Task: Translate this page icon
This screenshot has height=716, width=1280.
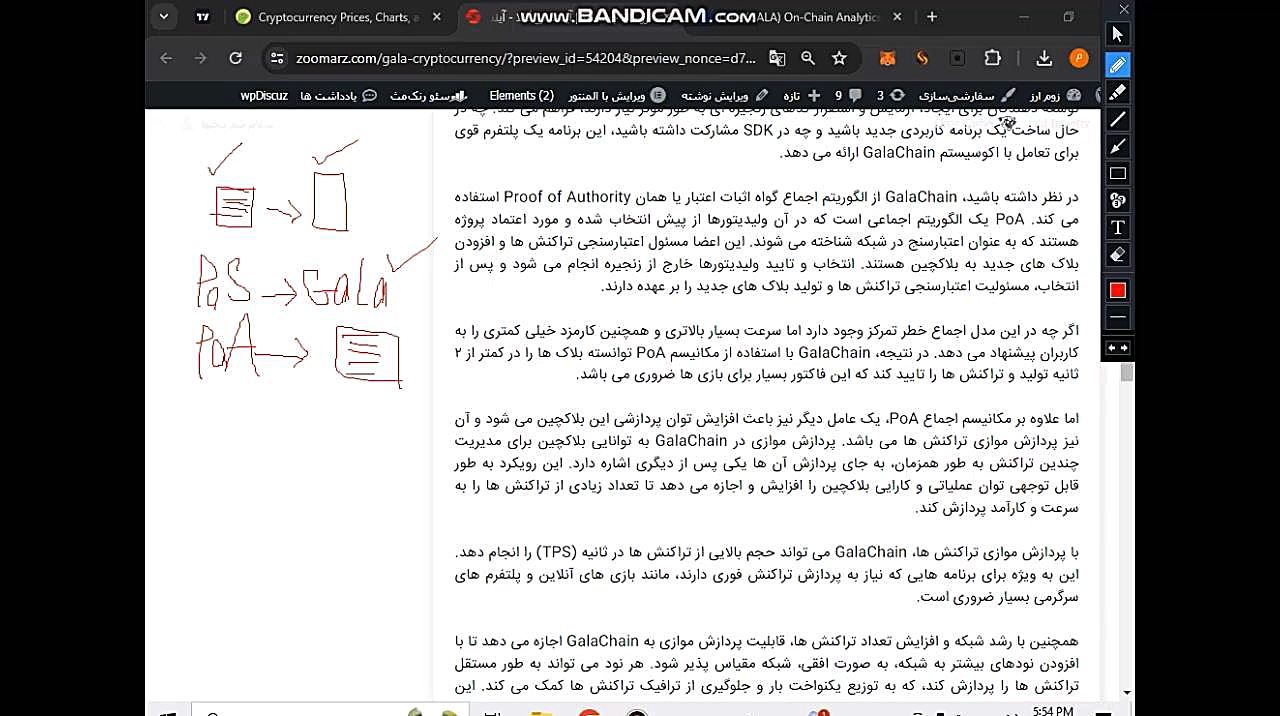Action: click(777, 58)
